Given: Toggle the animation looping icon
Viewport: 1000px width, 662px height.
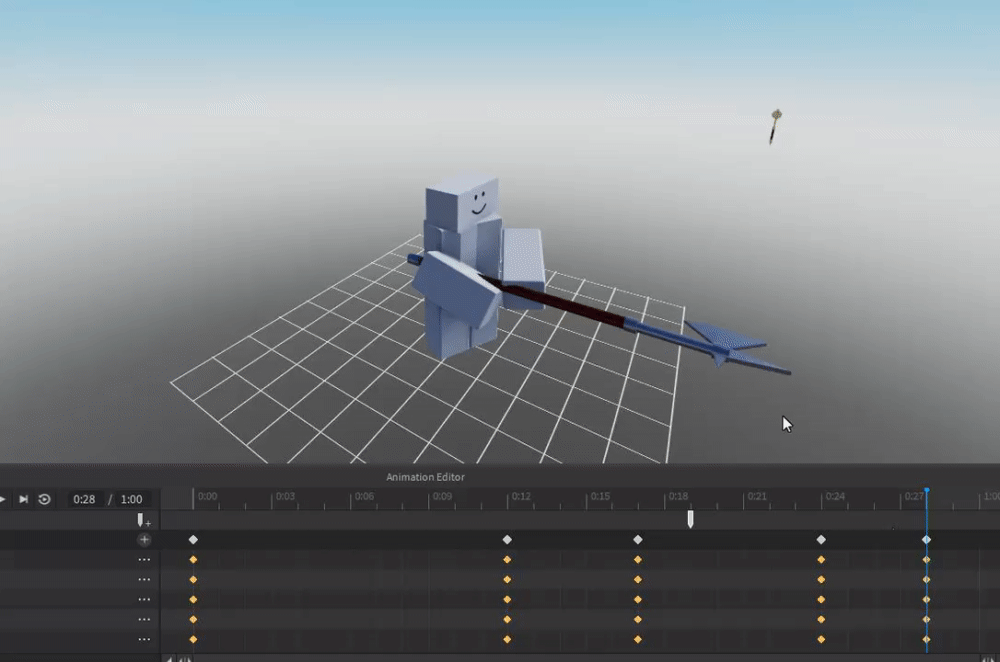Looking at the screenshot, I should (x=44, y=499).
